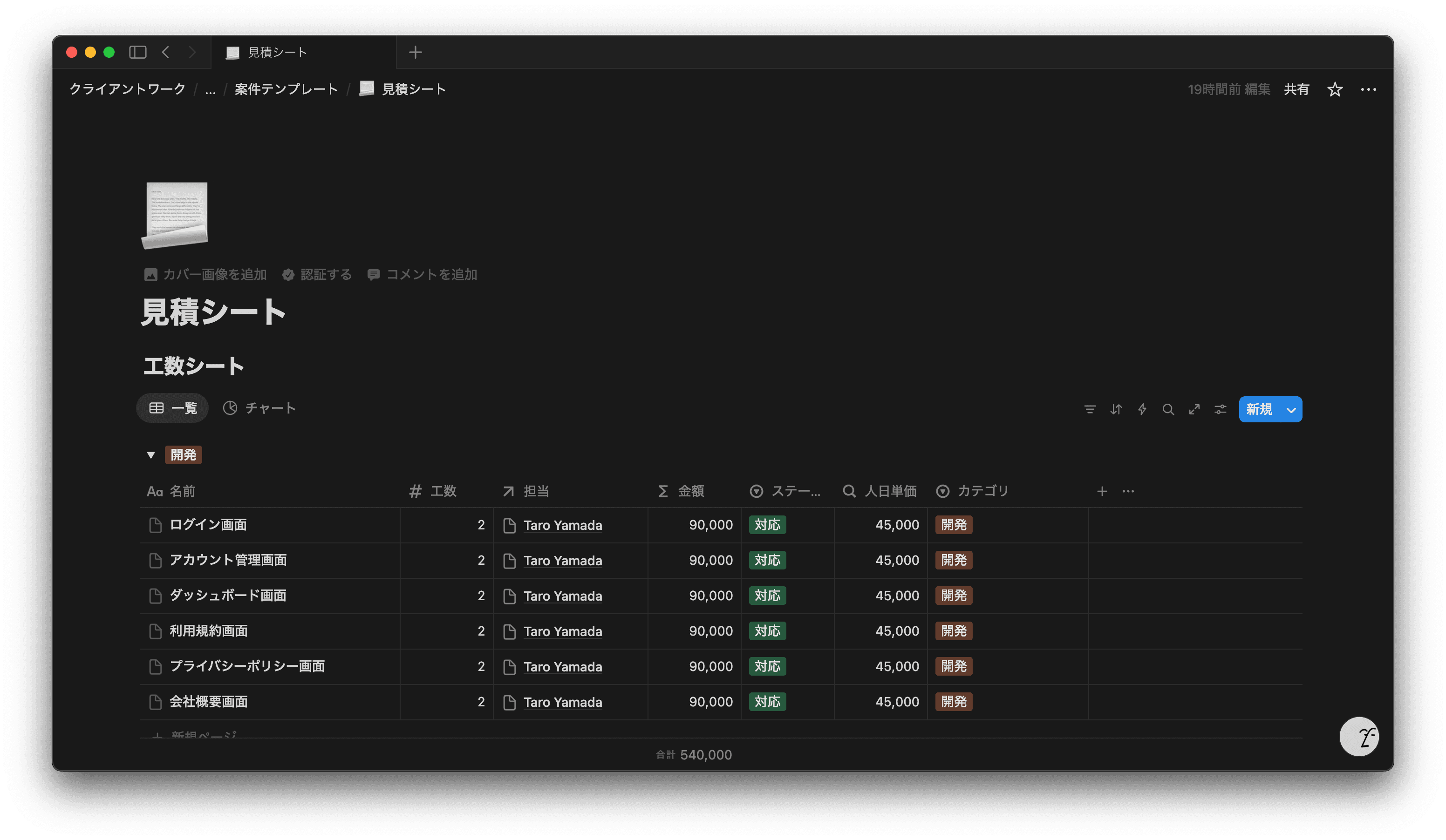Open new browser tab plus button

tap(416, 52)
